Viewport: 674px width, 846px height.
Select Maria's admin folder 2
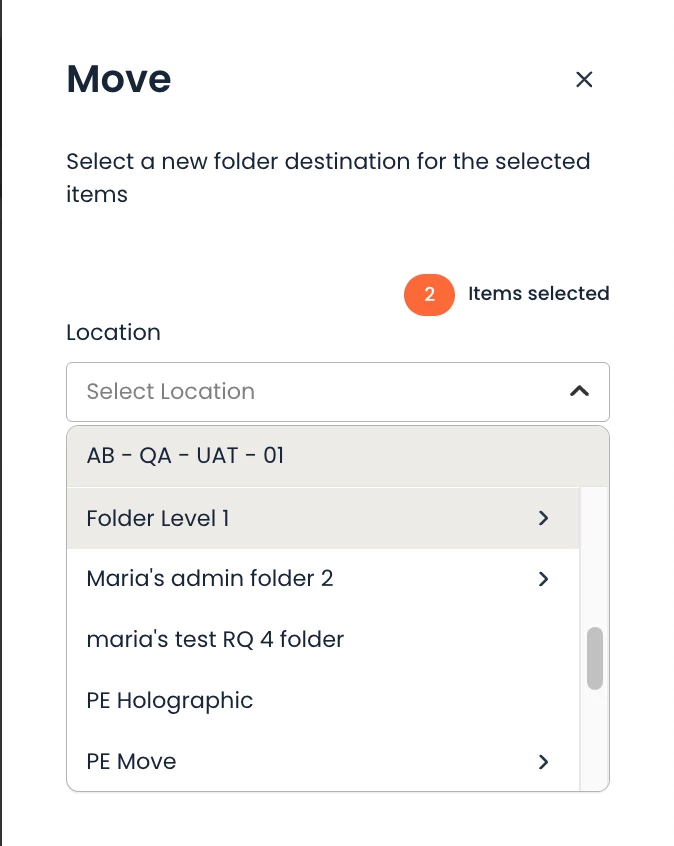coord(210,578)
